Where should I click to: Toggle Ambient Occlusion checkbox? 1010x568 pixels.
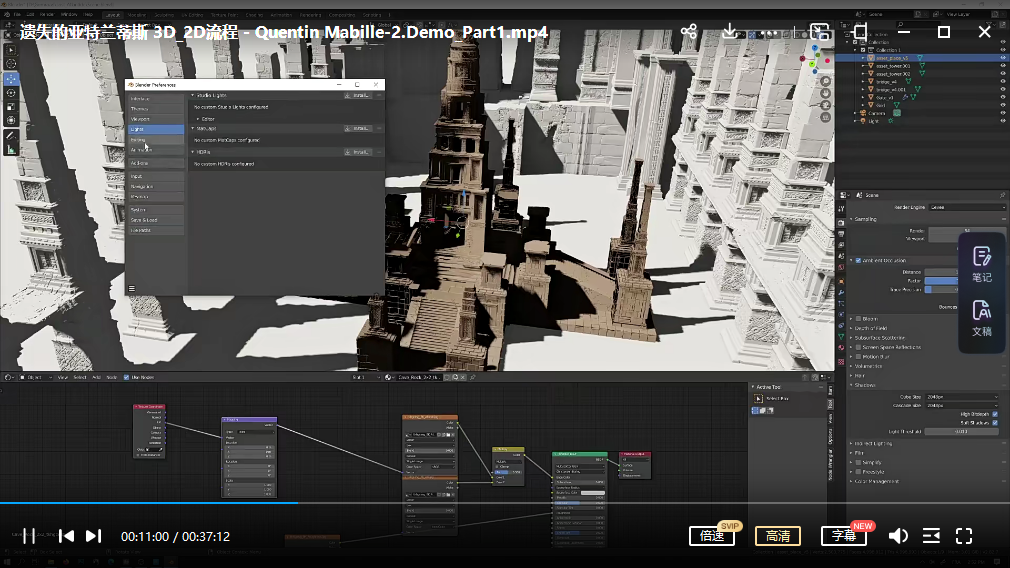pyautogui.click(x=858, y=260)
